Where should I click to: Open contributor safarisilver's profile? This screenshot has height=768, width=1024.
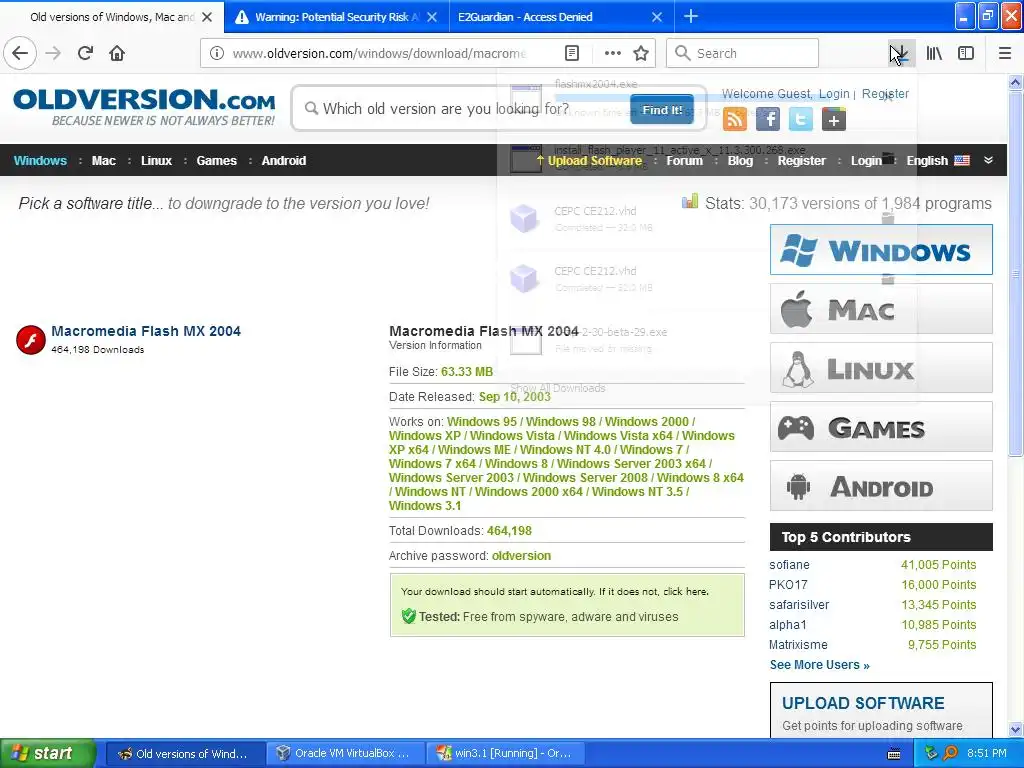point(799,605)
